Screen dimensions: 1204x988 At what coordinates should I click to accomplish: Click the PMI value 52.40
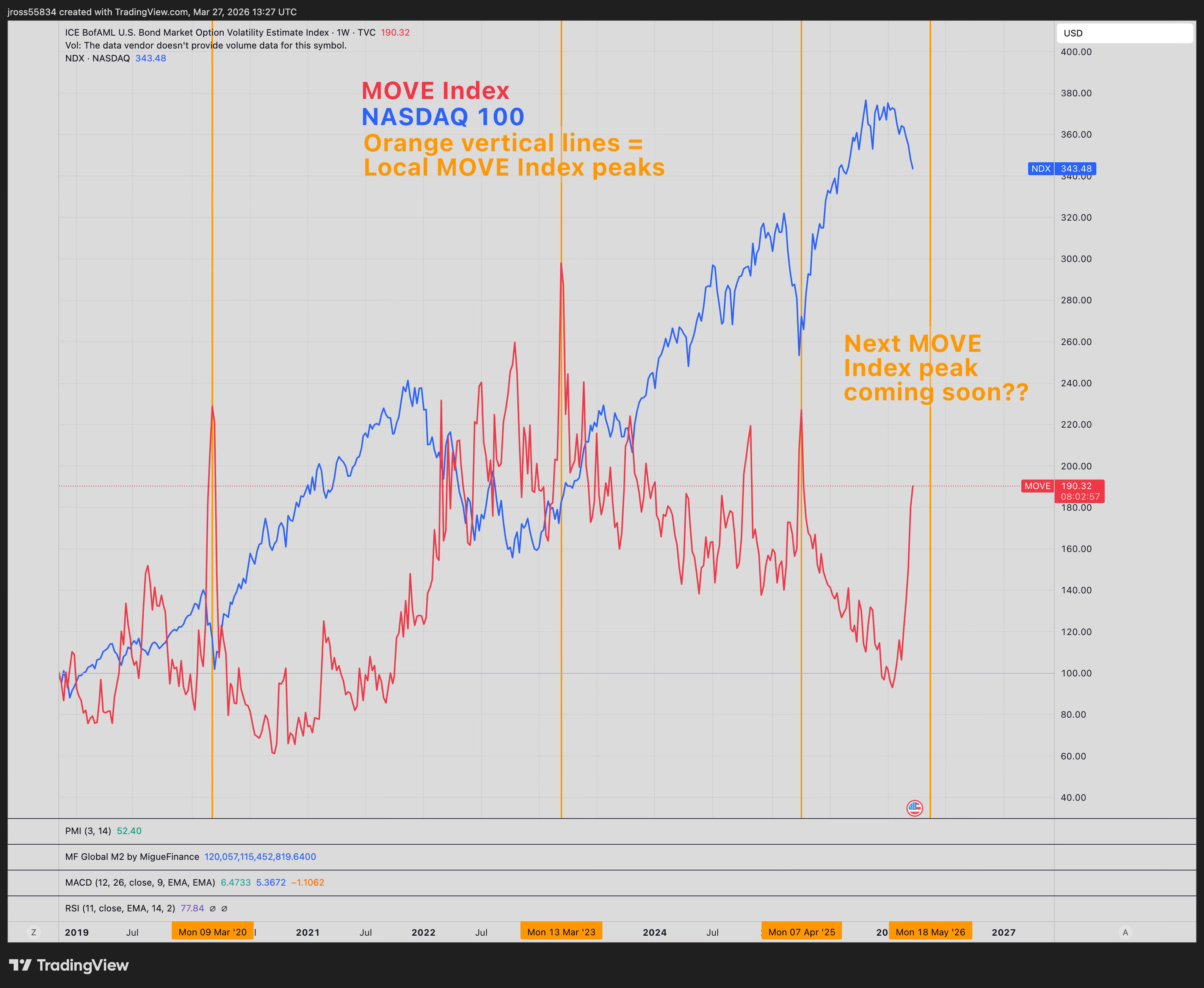(x=129, y=831)
